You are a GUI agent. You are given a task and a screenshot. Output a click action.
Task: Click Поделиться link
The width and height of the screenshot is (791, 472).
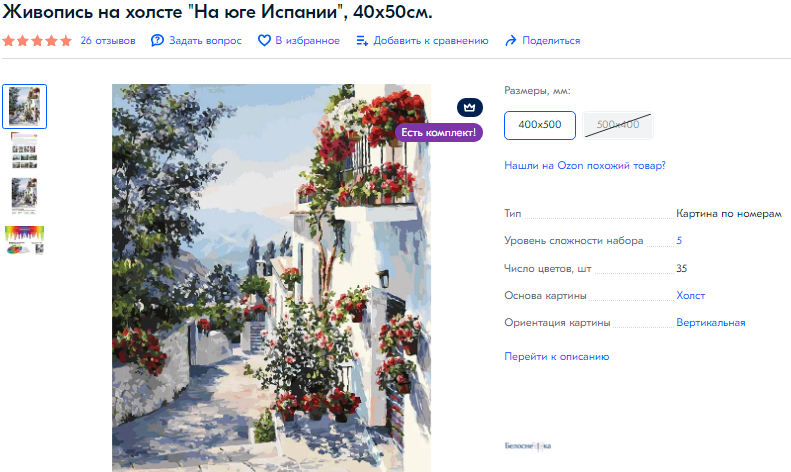tap(551, 41)
